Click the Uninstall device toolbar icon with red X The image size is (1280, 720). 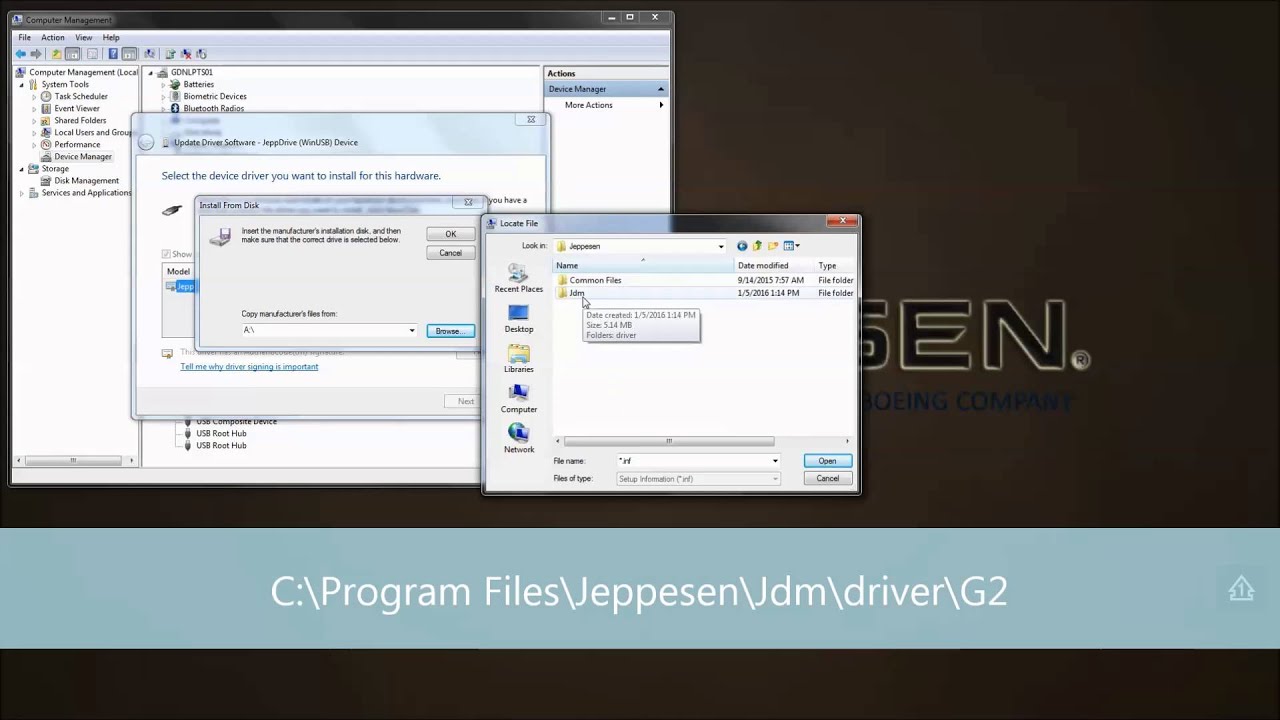186,54
